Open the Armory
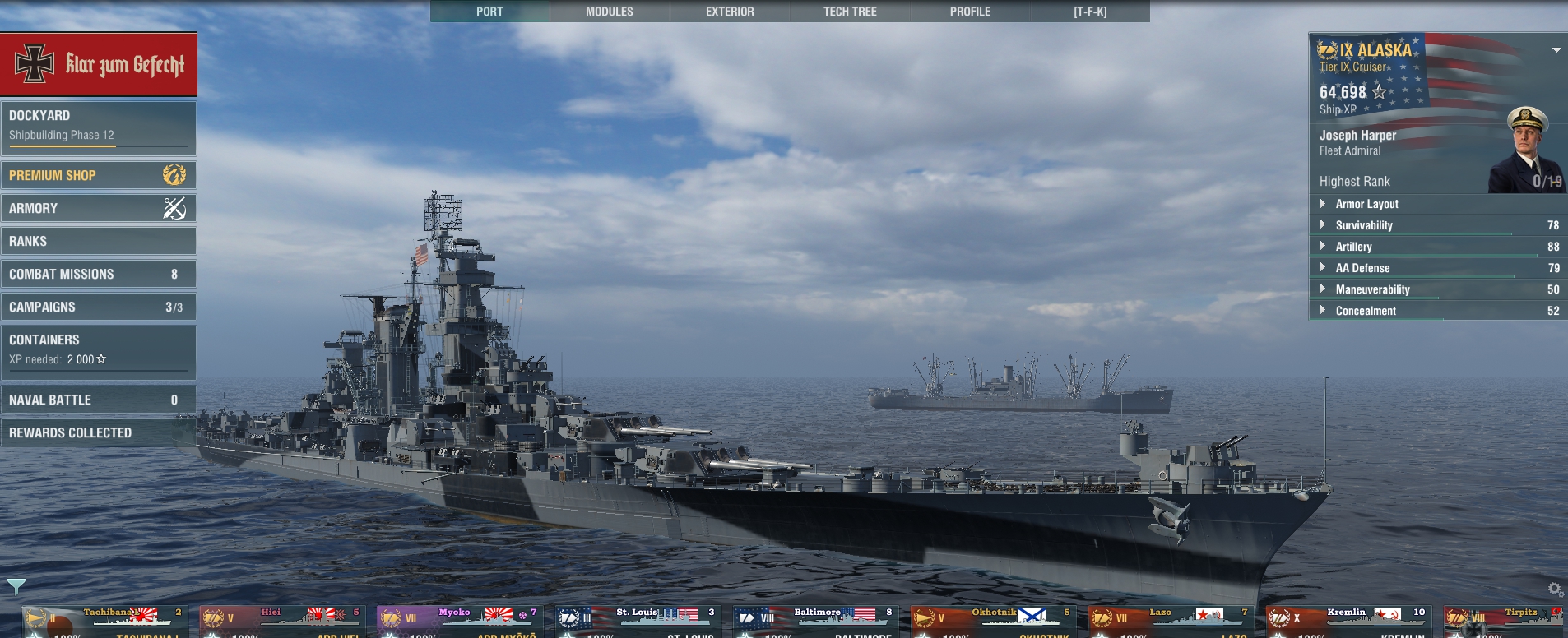 (x=99, y=208)
